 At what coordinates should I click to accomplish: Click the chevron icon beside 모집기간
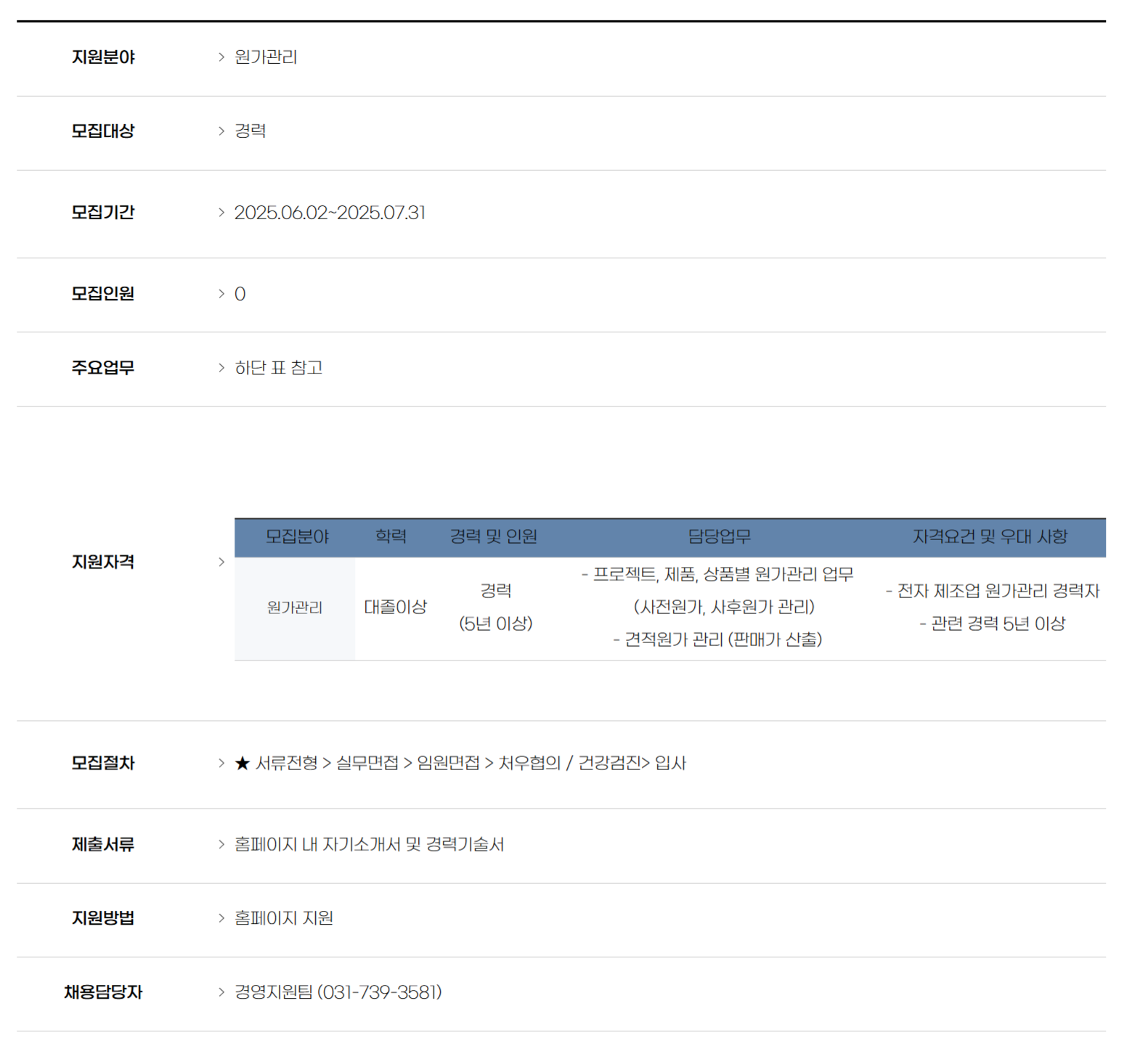click(x=221, y=213)
